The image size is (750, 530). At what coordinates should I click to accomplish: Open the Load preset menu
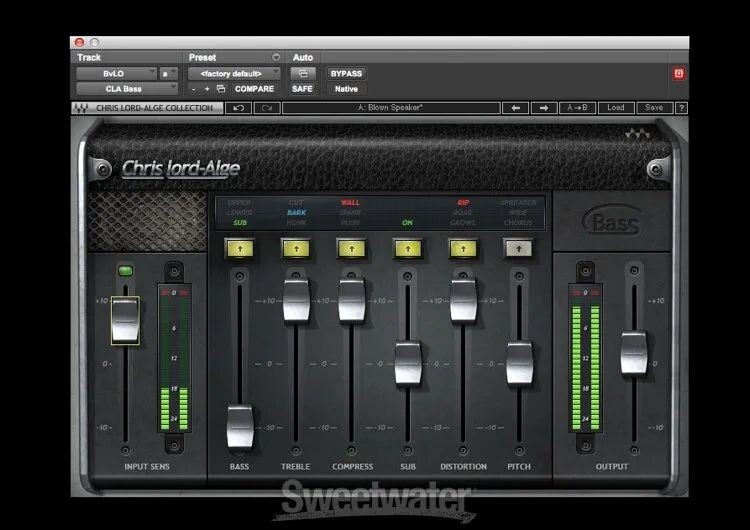pos(616,108)
